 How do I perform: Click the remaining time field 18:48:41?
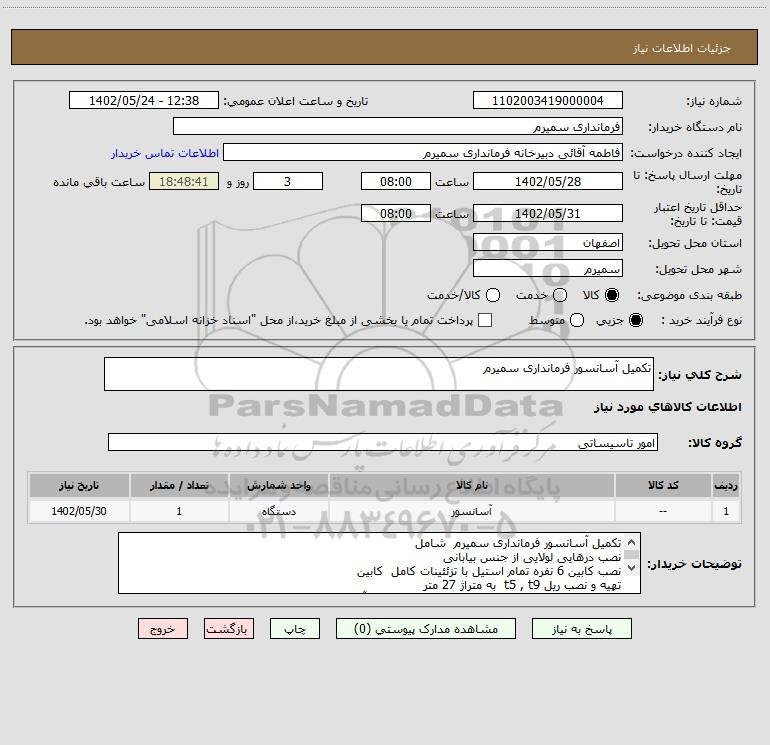[x=184, y=181]
